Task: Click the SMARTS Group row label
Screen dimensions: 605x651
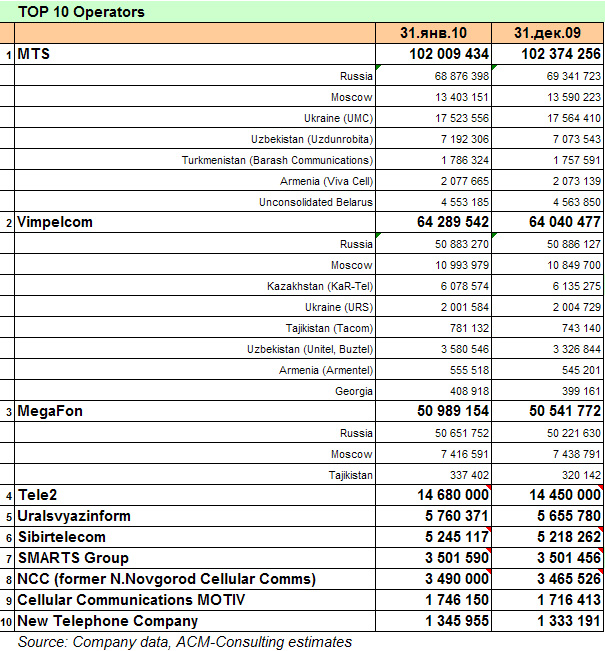Action: tap(73, 558)
